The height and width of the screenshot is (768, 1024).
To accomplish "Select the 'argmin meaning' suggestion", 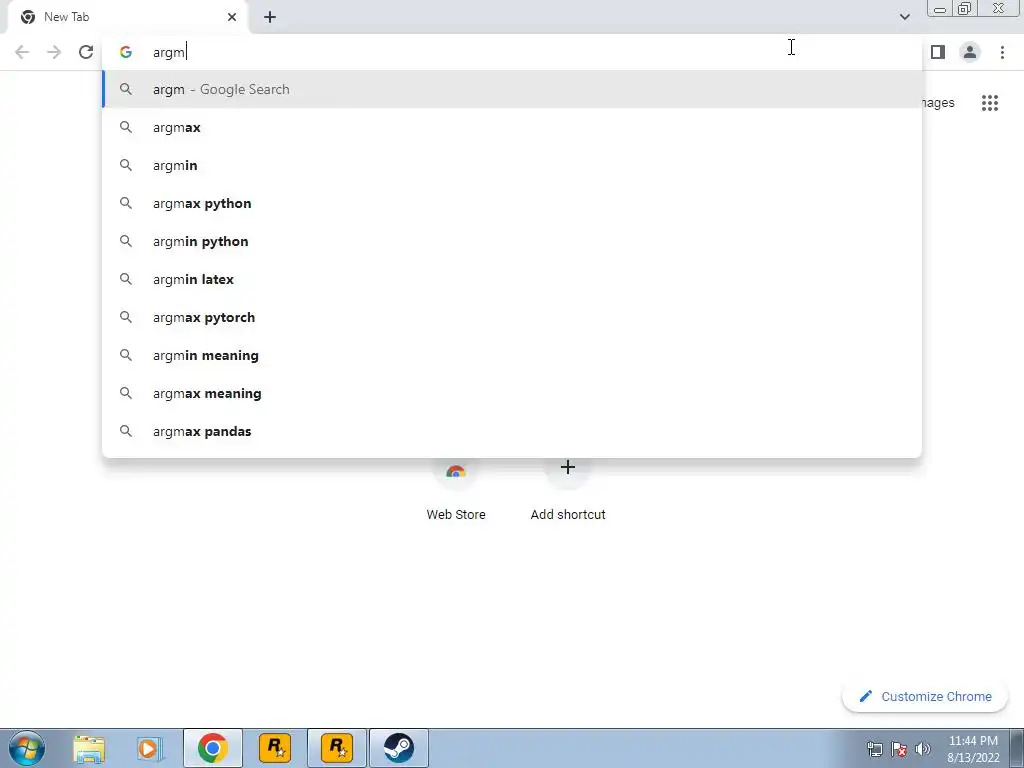I will (512, 355).
